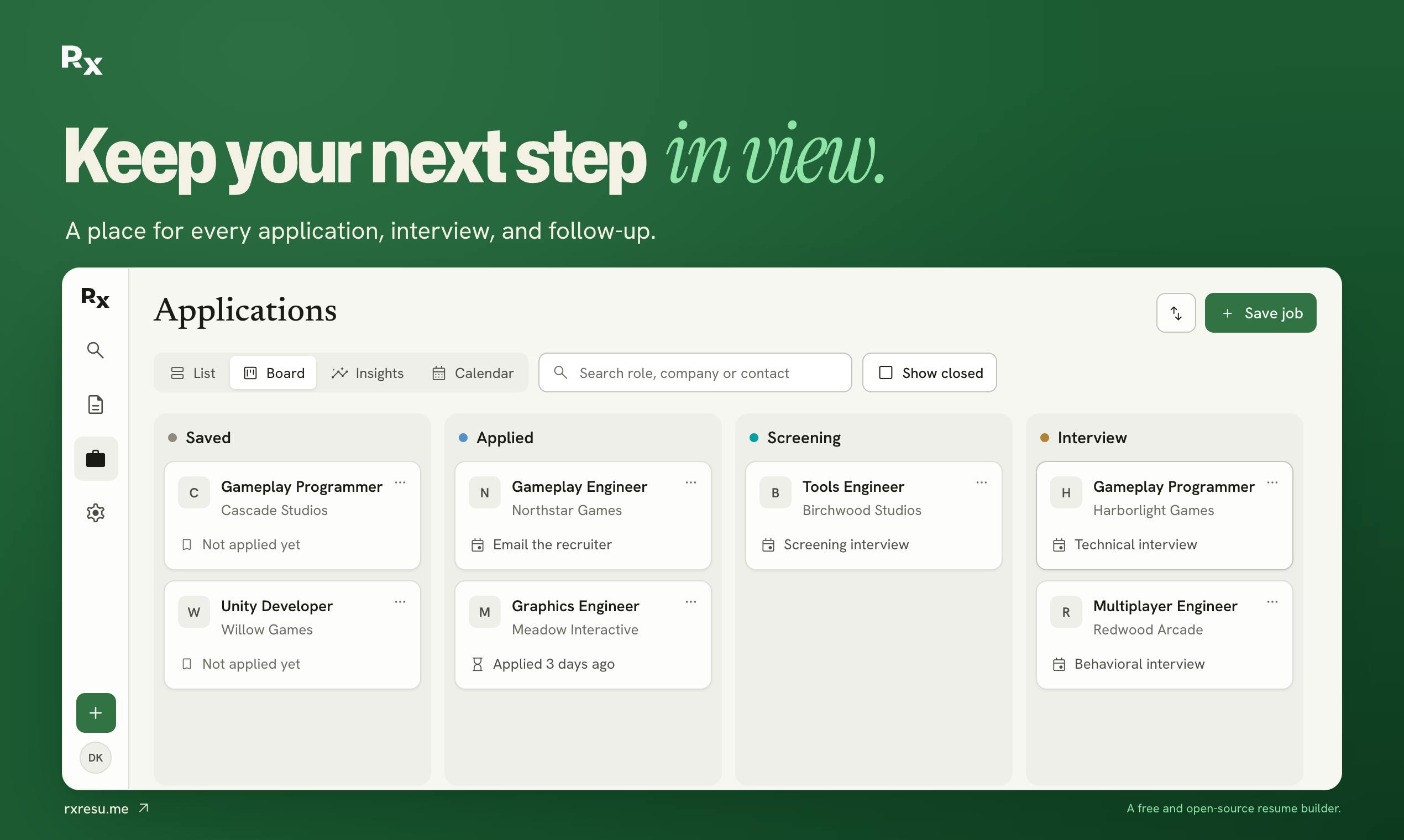
Task: Click 'Meadow Interactive' company name
Action: tap(575, 629)
